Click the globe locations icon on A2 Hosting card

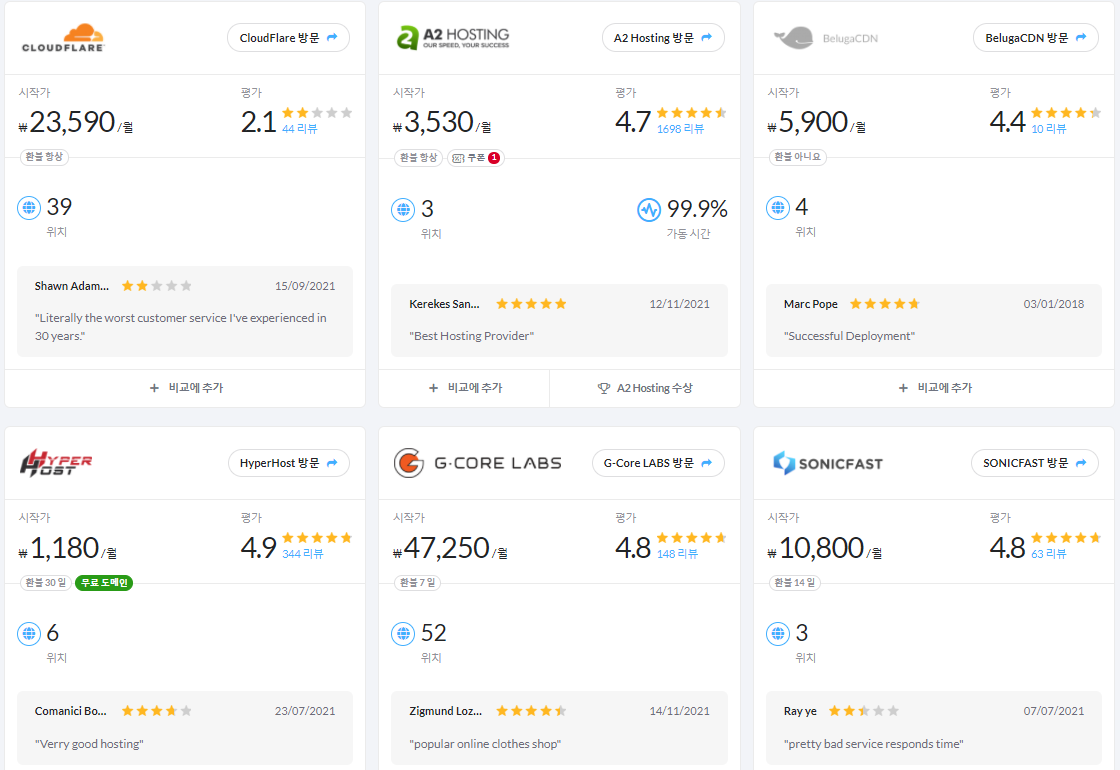pyautogui.click(x=403, y=210)
